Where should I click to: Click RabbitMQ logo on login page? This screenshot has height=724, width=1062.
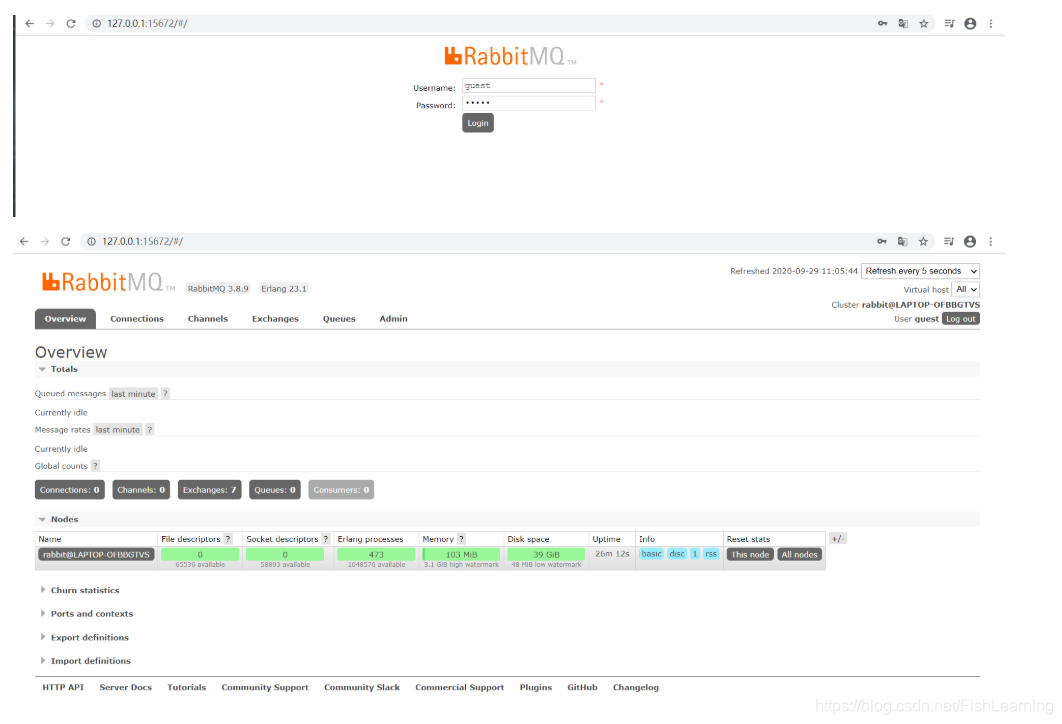coord(510,56)
